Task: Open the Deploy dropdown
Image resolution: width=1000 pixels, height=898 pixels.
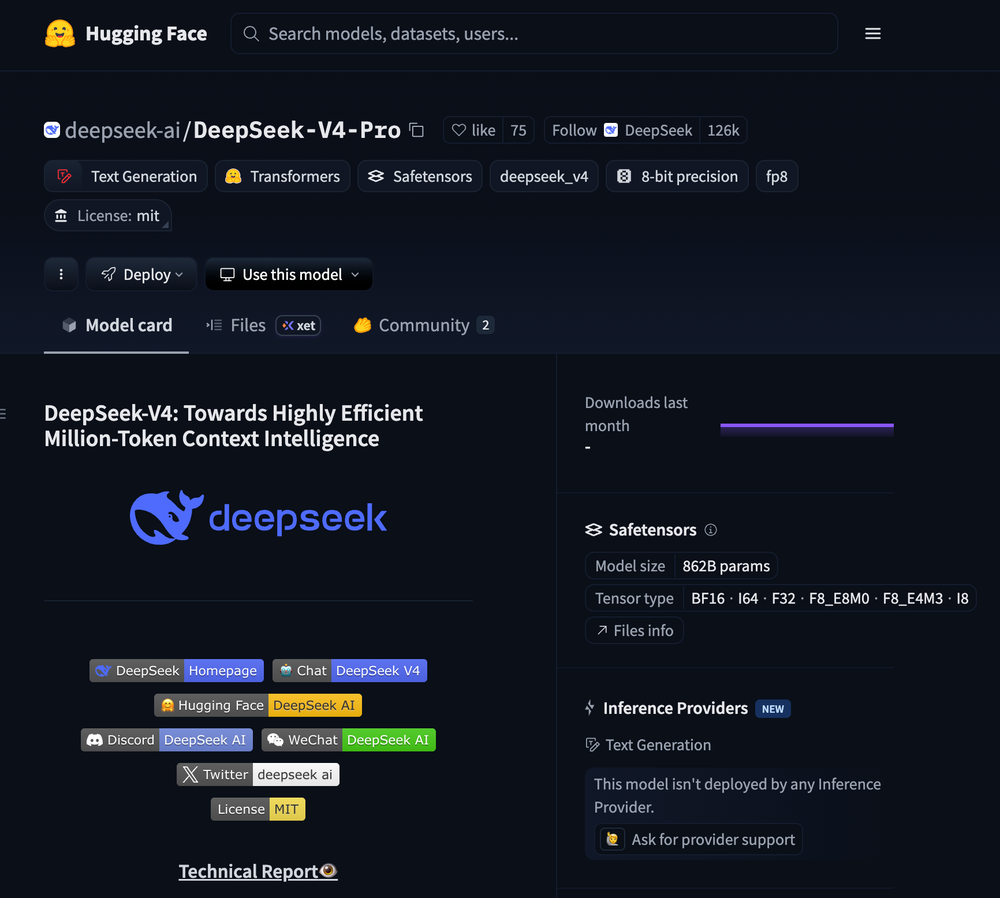Action: point(140,274)
